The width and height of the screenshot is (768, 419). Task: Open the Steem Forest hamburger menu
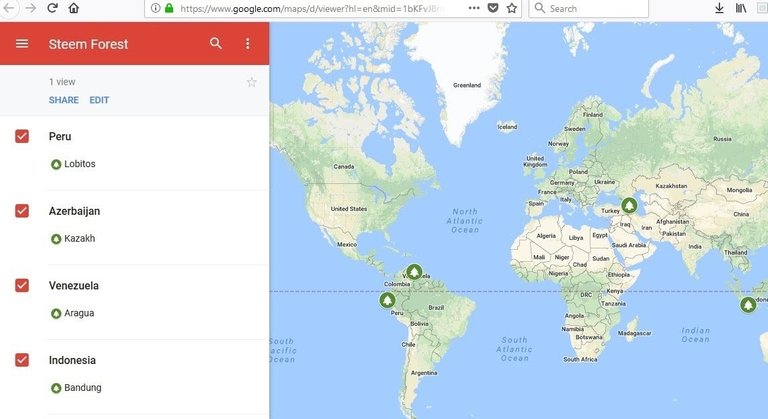[x=22, y=44]
